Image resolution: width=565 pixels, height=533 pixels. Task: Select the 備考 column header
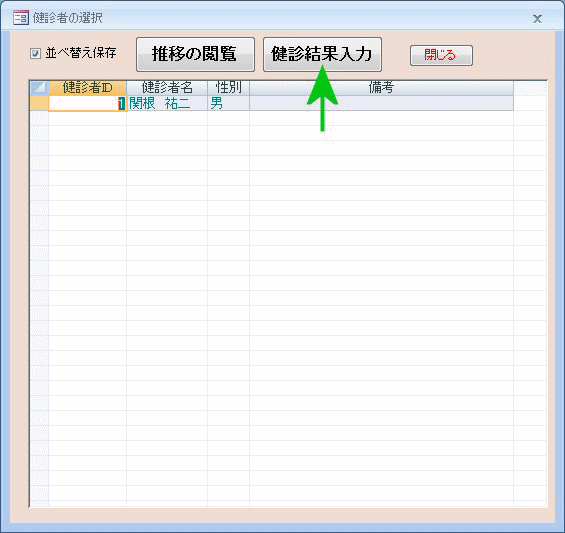381,88
